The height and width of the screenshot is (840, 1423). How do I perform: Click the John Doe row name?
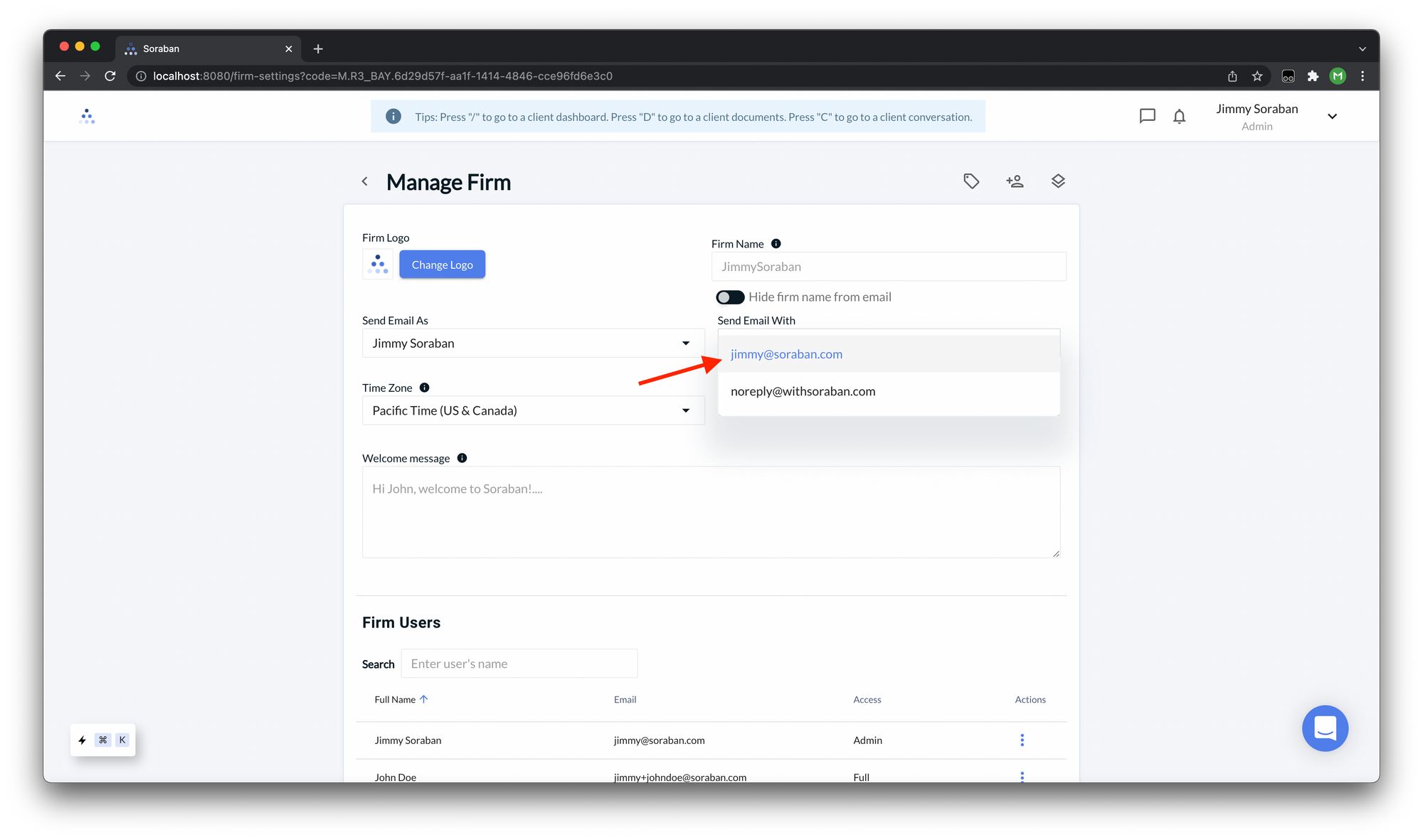(x=396, y=777)
